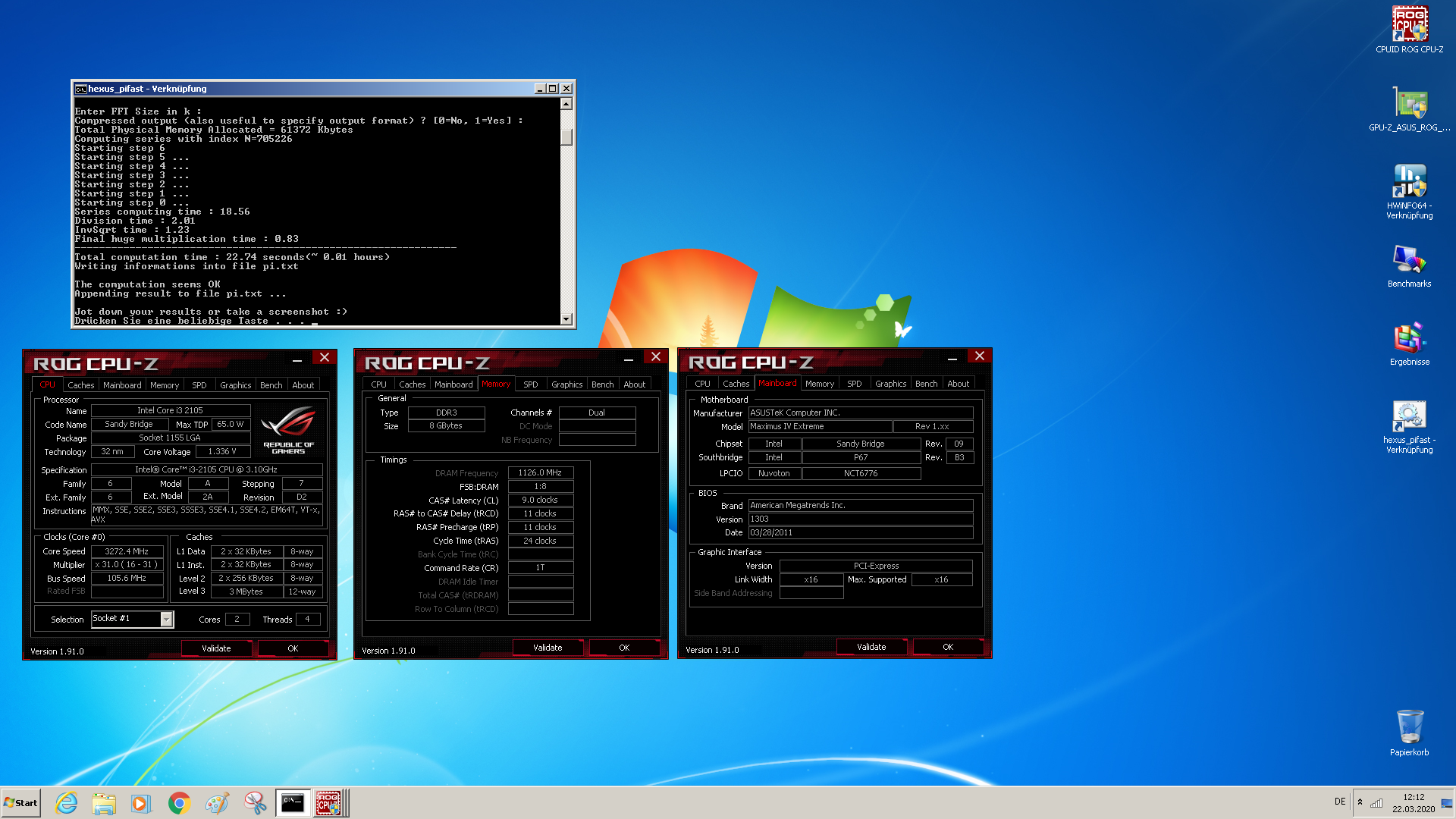1456x819 pixels.
Task: Open SPD tab in right CPU-Z window
Action: pos(855,384)
